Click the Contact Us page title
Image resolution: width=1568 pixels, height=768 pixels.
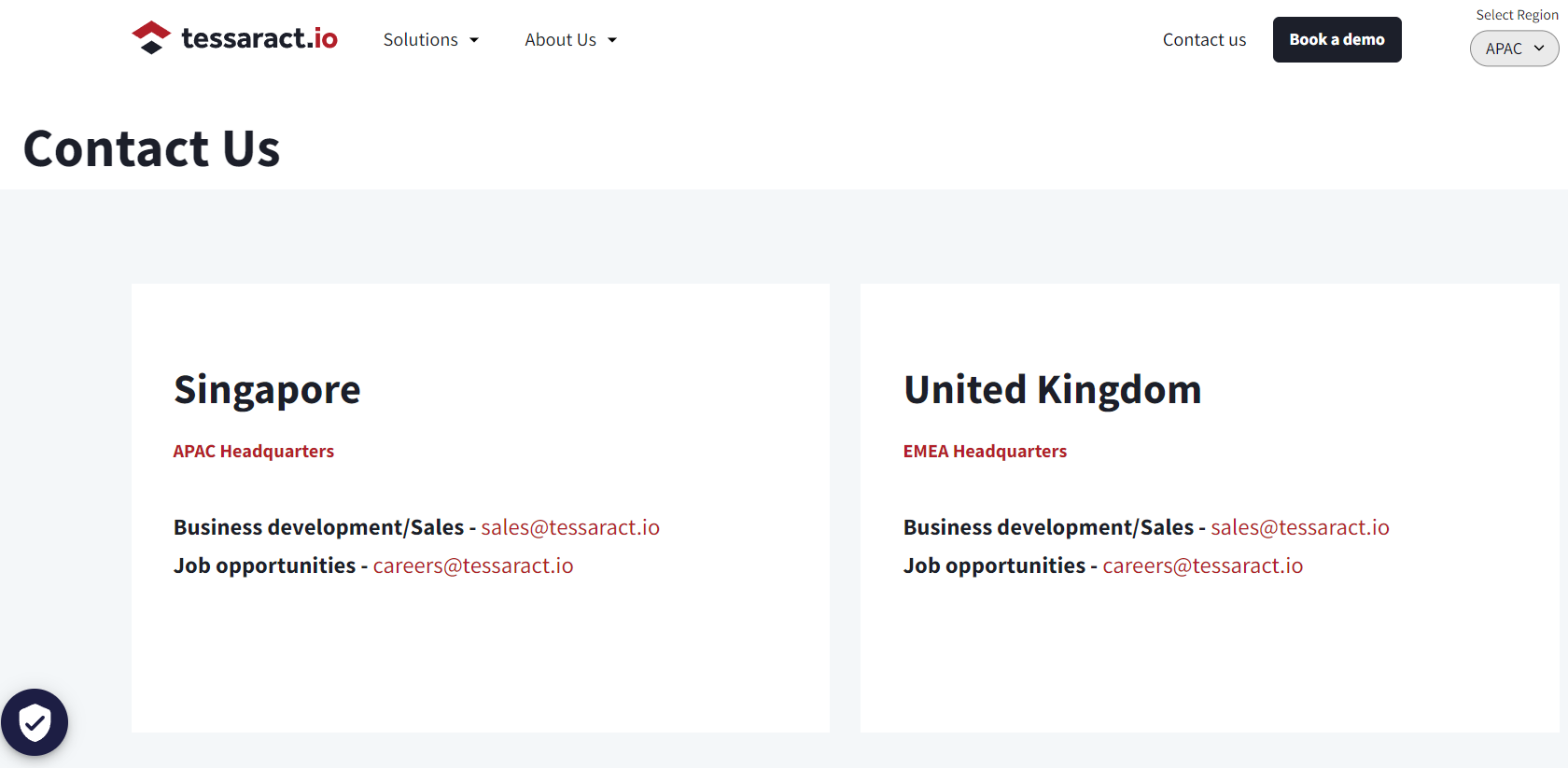tap(152, 149)
